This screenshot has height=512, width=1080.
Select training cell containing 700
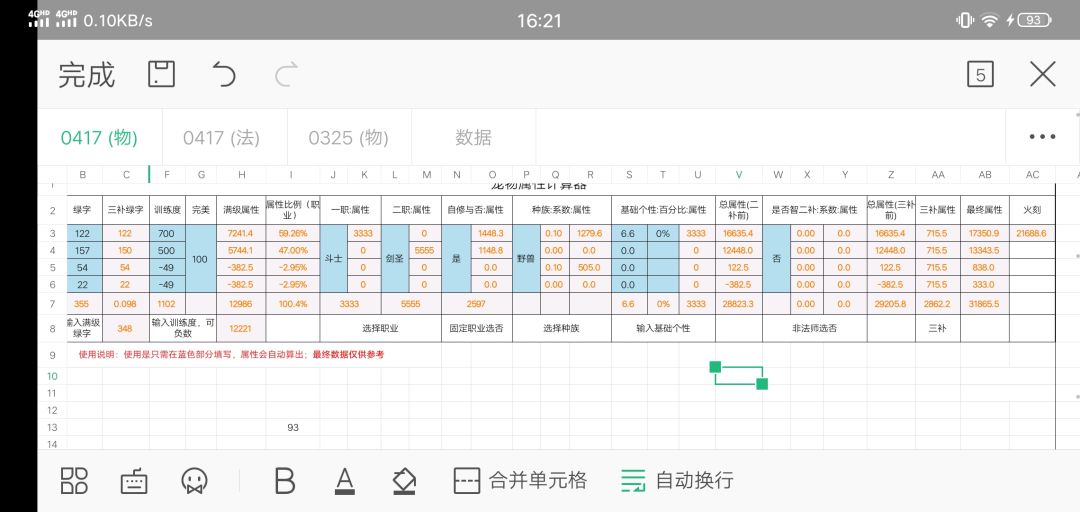(167, 234)
